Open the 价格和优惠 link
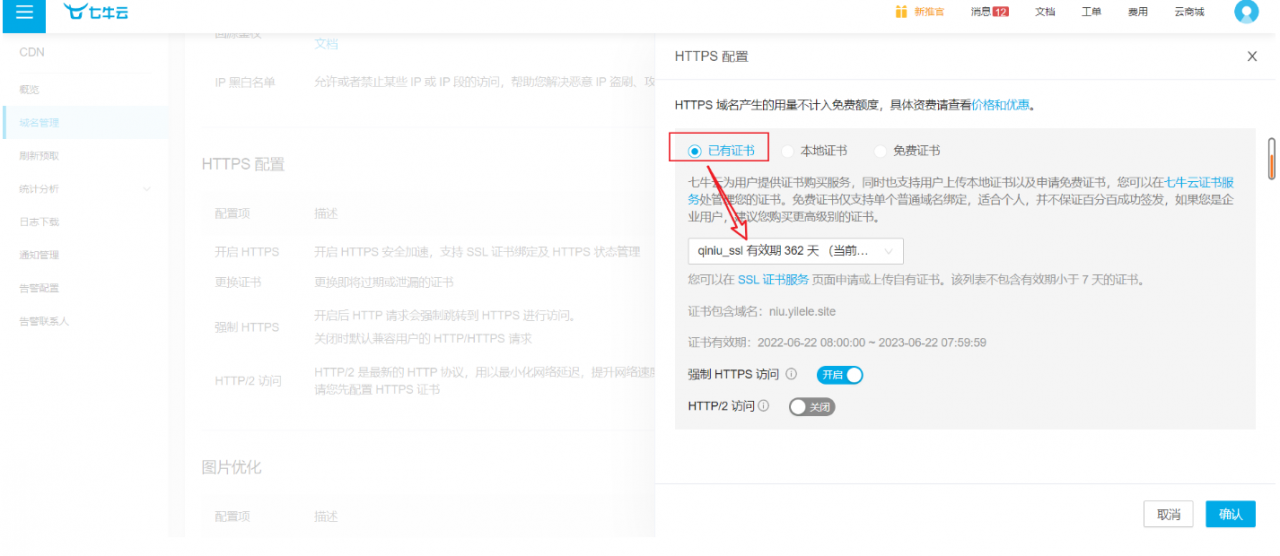Screen dimensions: 1280x556 pos(1001,104)
